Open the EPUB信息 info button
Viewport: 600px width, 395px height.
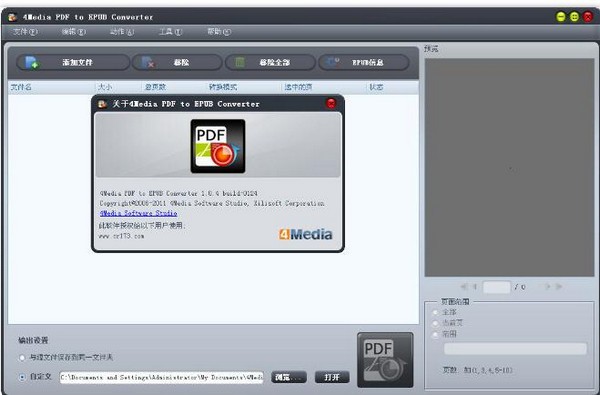(x=364, y=62)
